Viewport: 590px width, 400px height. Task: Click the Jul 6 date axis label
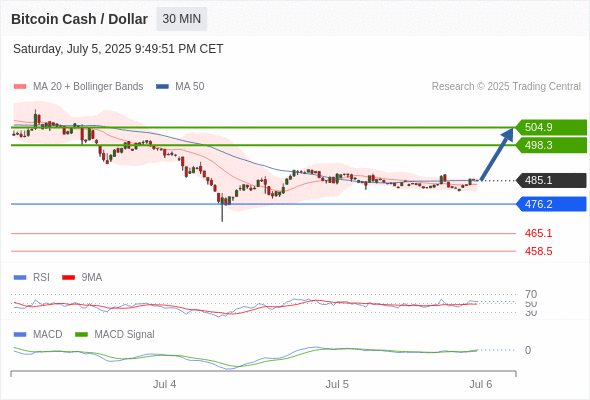pyautogui.click(x=481, y=384)
